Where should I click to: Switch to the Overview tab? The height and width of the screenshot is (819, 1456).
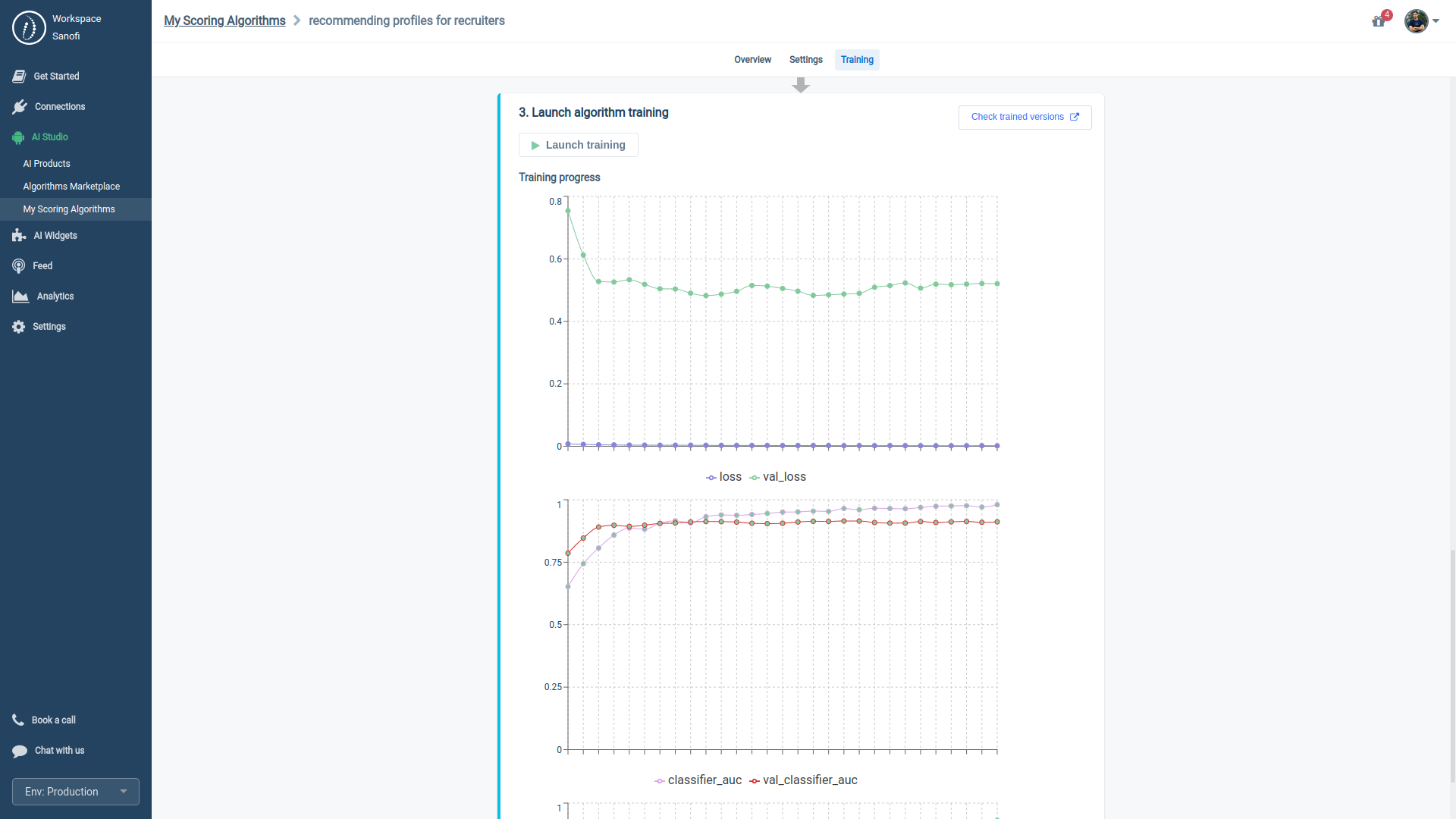coord(752,60)
